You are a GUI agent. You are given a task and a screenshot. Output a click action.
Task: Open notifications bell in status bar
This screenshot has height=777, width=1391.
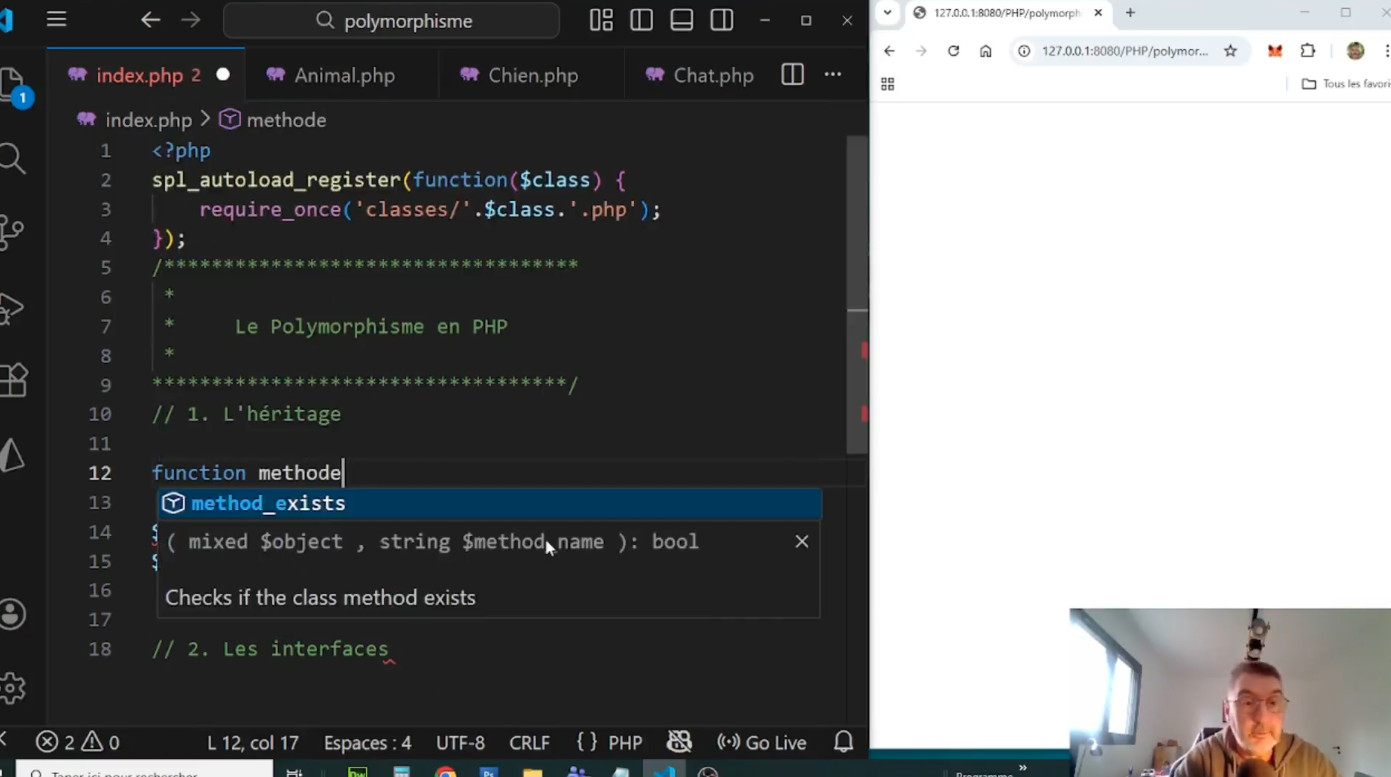click(843, 742)
